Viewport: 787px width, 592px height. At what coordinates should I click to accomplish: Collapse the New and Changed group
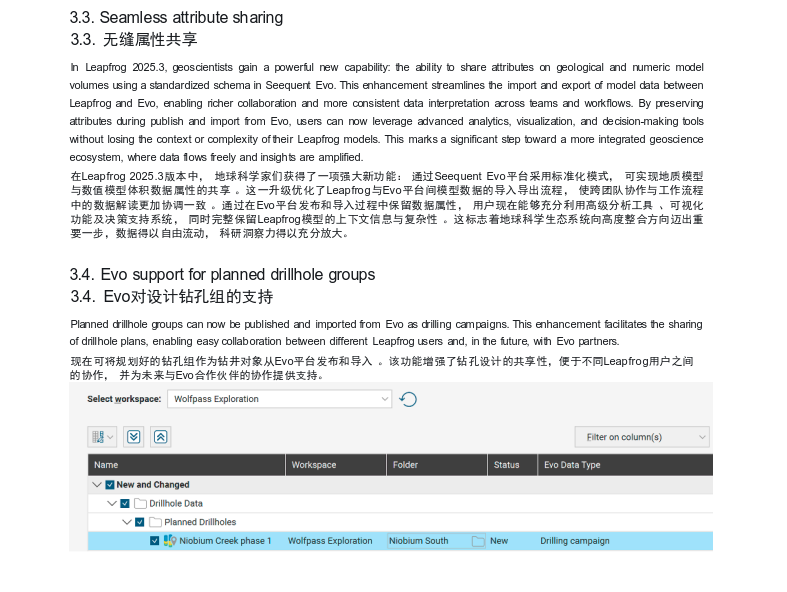coord(97,485)
